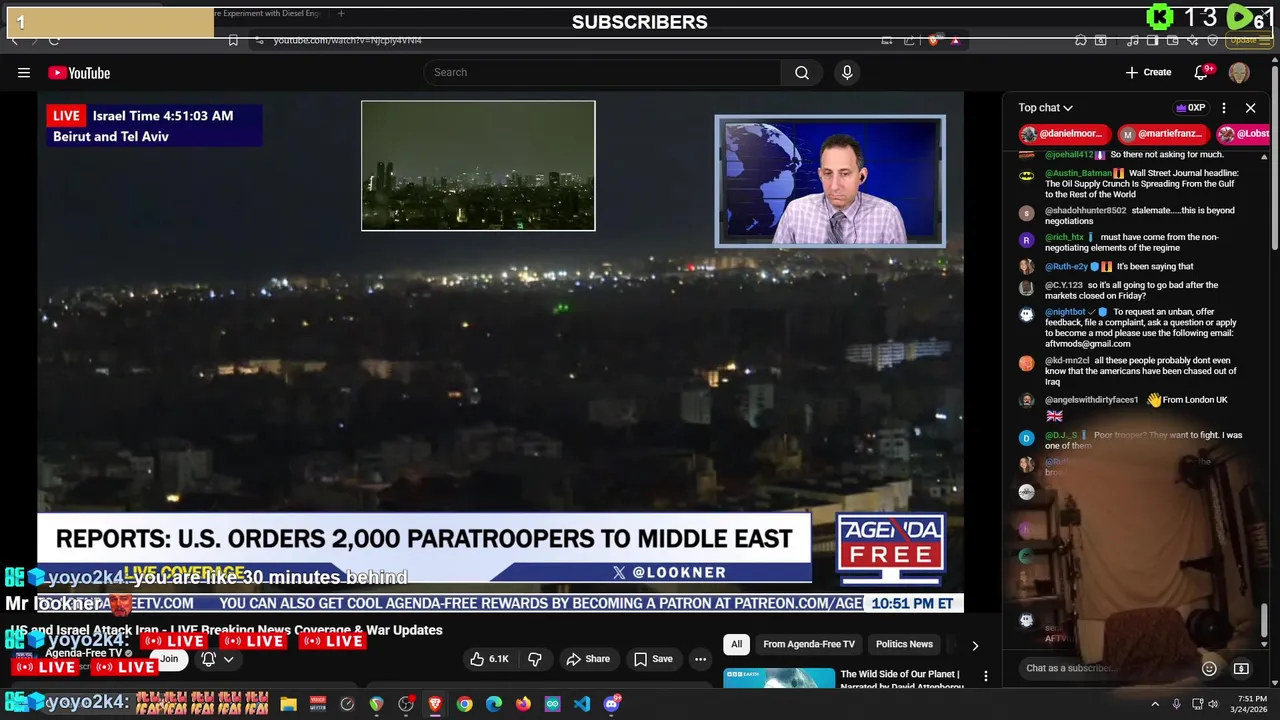Open @martiefranz pinned chat chip
This screenshot has height=720, width=1280.
coord(1162,134)
